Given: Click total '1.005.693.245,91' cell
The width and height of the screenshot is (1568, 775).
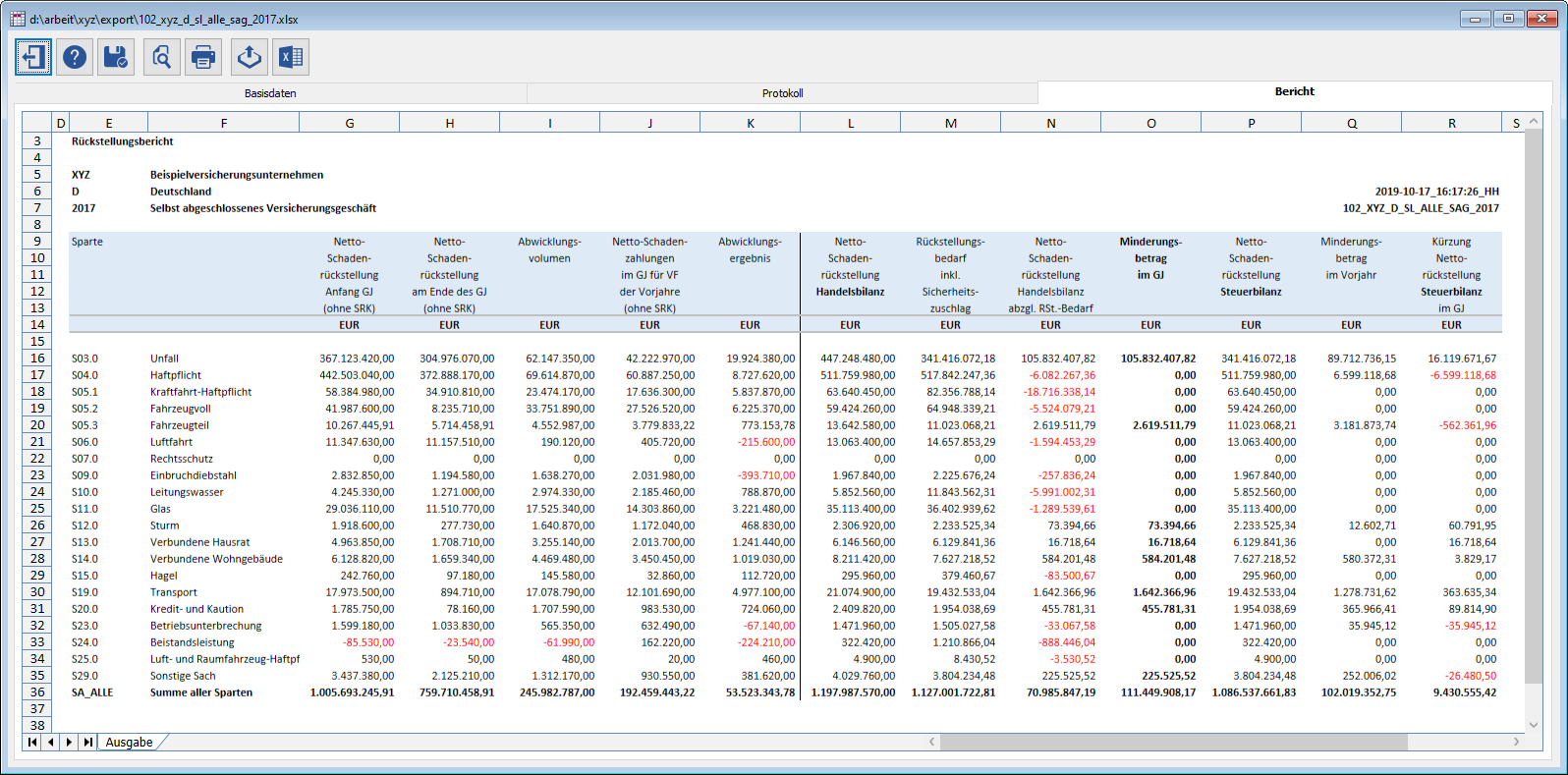Looking at the screenshot, I should 353,692.
